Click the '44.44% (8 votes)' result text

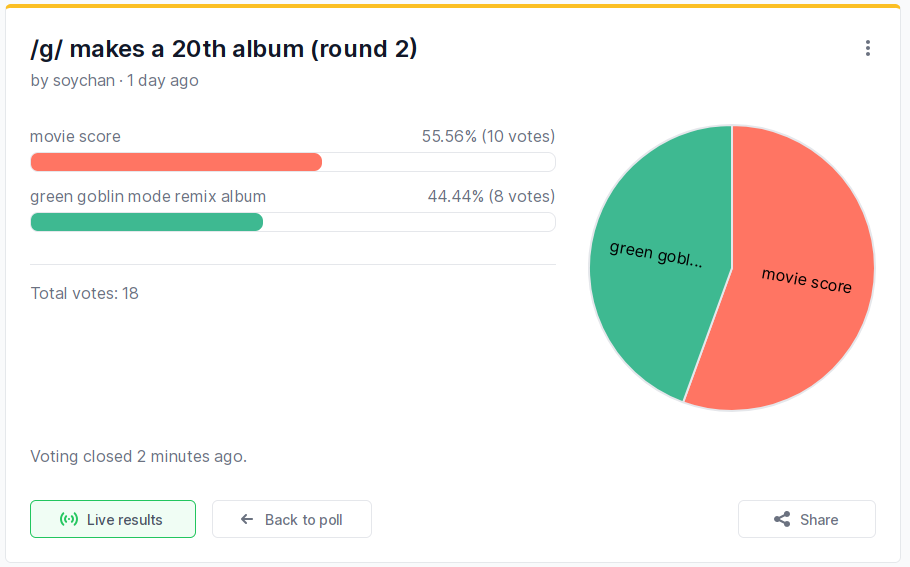[491, 196]
